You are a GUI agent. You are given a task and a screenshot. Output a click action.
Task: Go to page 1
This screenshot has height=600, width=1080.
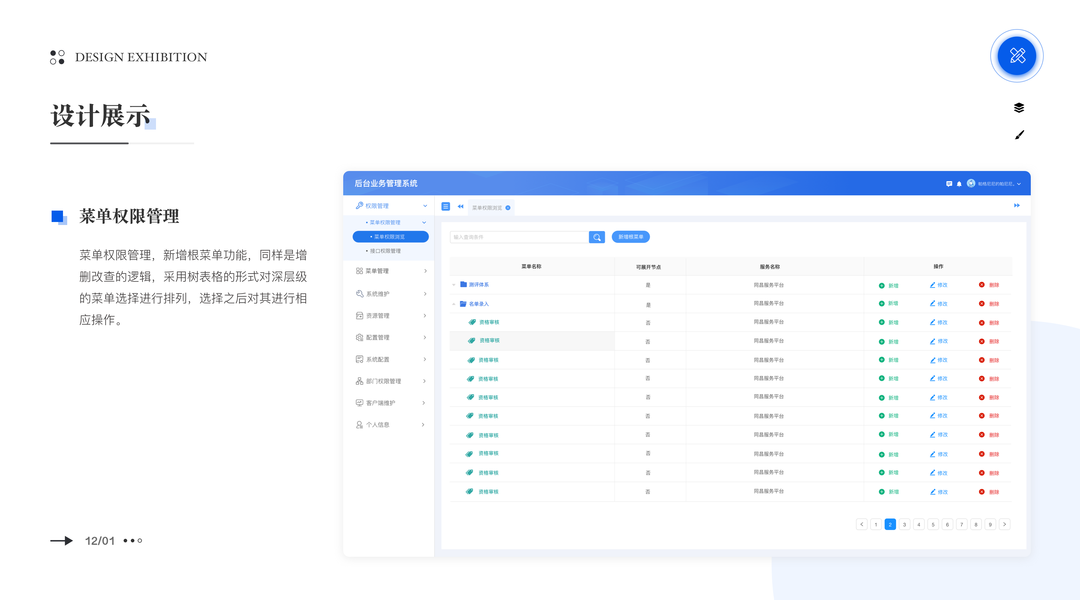click(876, 525)
